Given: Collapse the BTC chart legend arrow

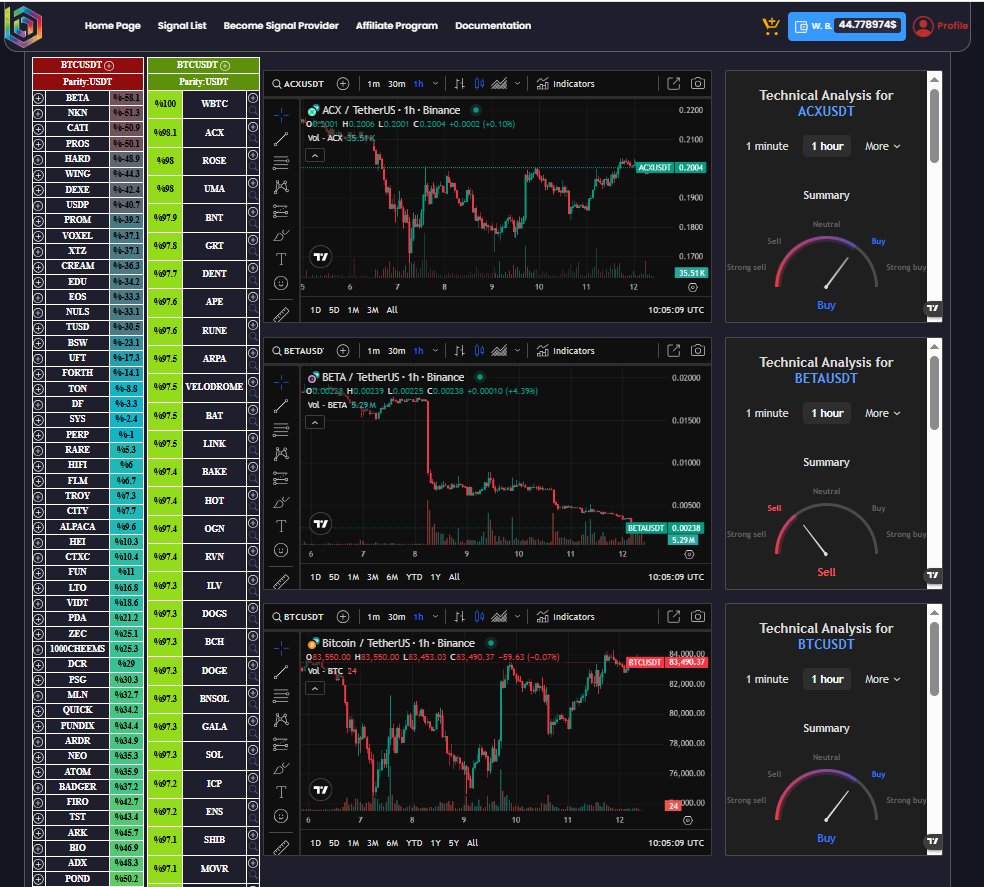Looking at the screenshot, I should pyautogui.click(x=315, y=689).
